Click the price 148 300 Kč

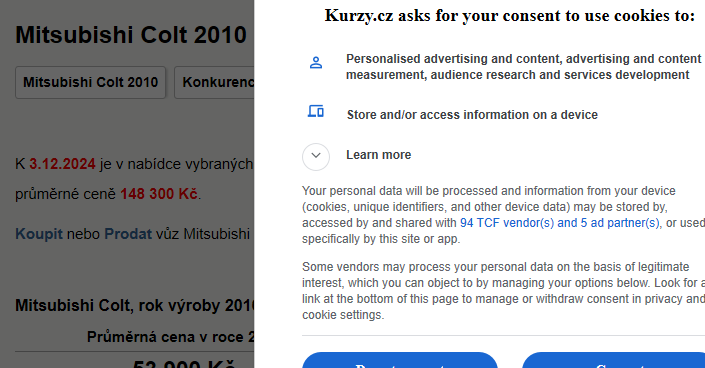159,194
